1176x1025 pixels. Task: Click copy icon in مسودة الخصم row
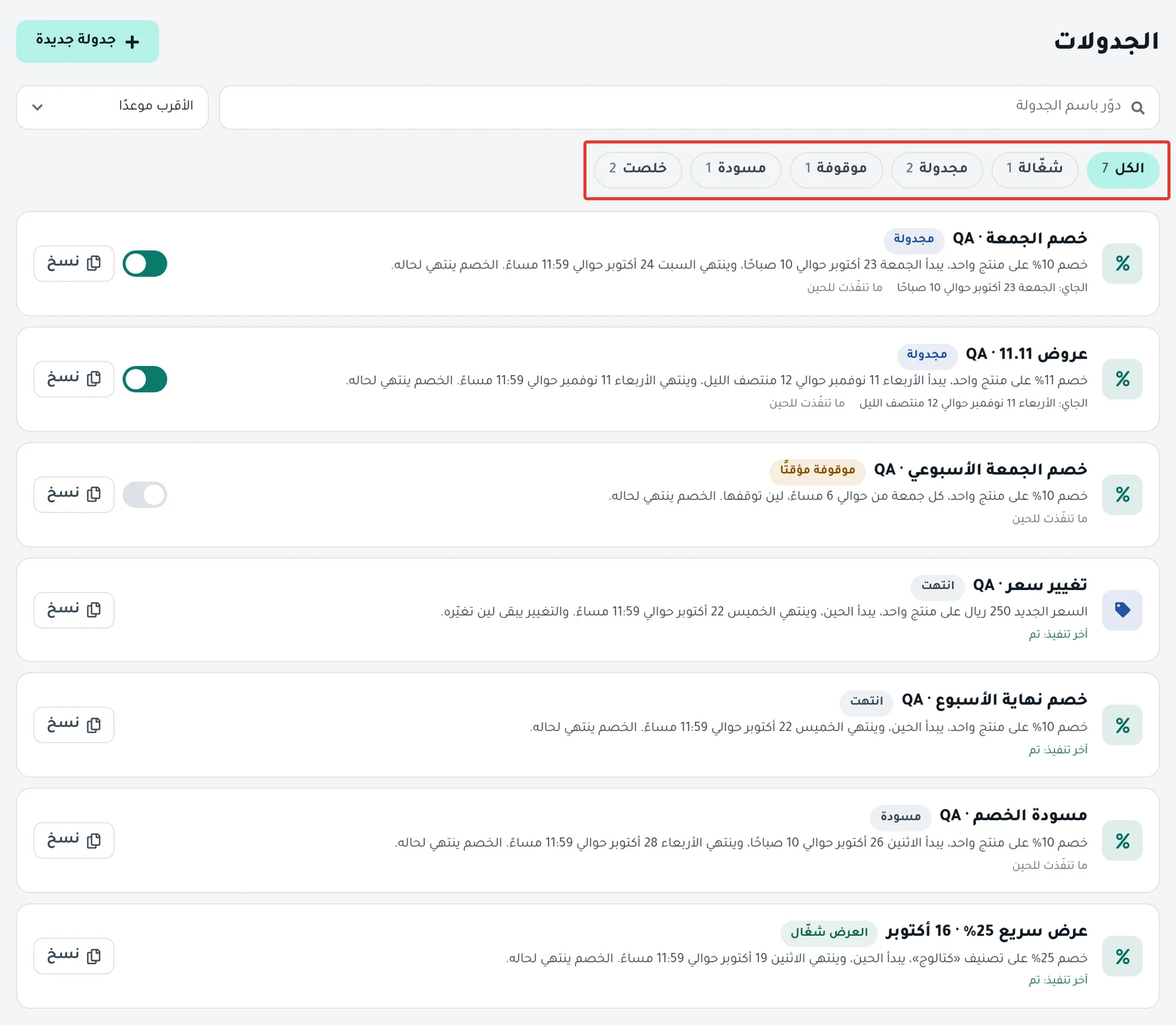(93, 841)
